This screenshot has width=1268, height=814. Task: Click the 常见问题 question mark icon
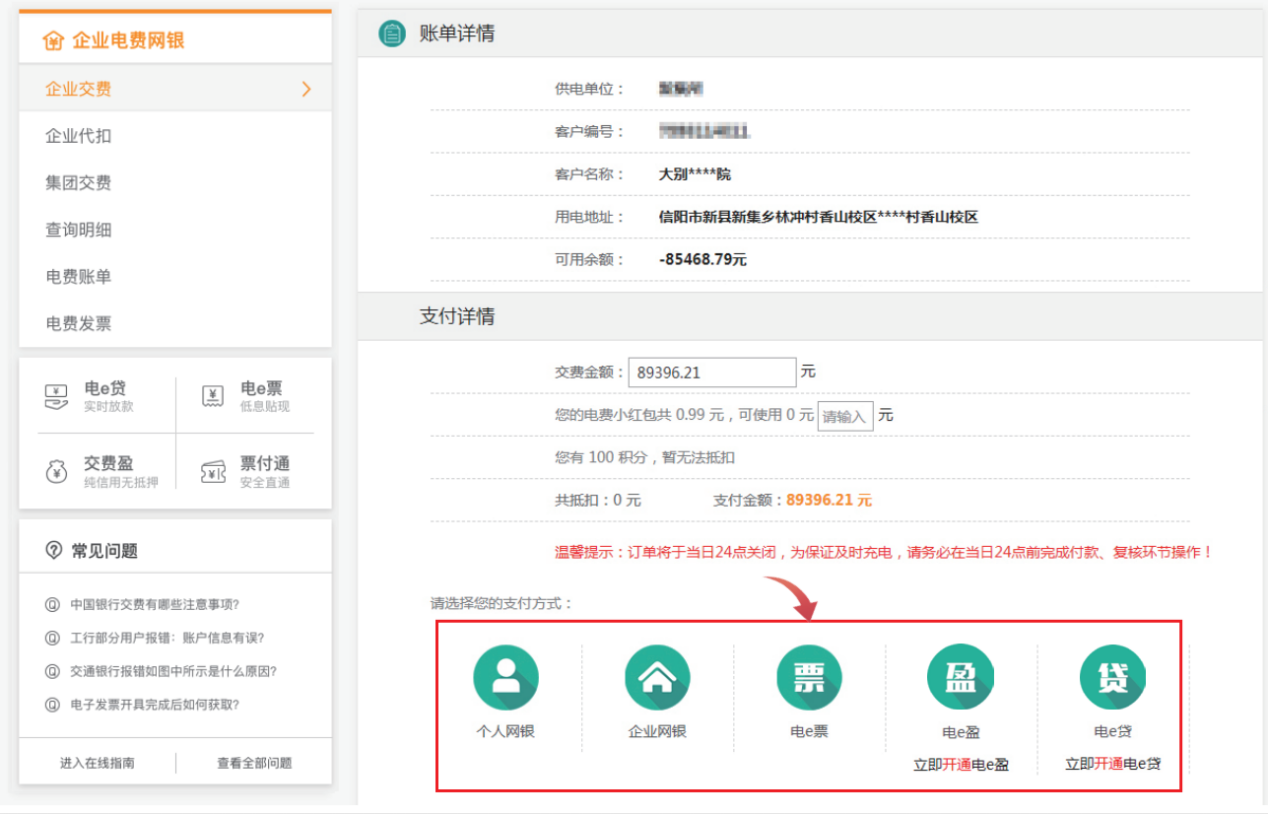point(54,550)
